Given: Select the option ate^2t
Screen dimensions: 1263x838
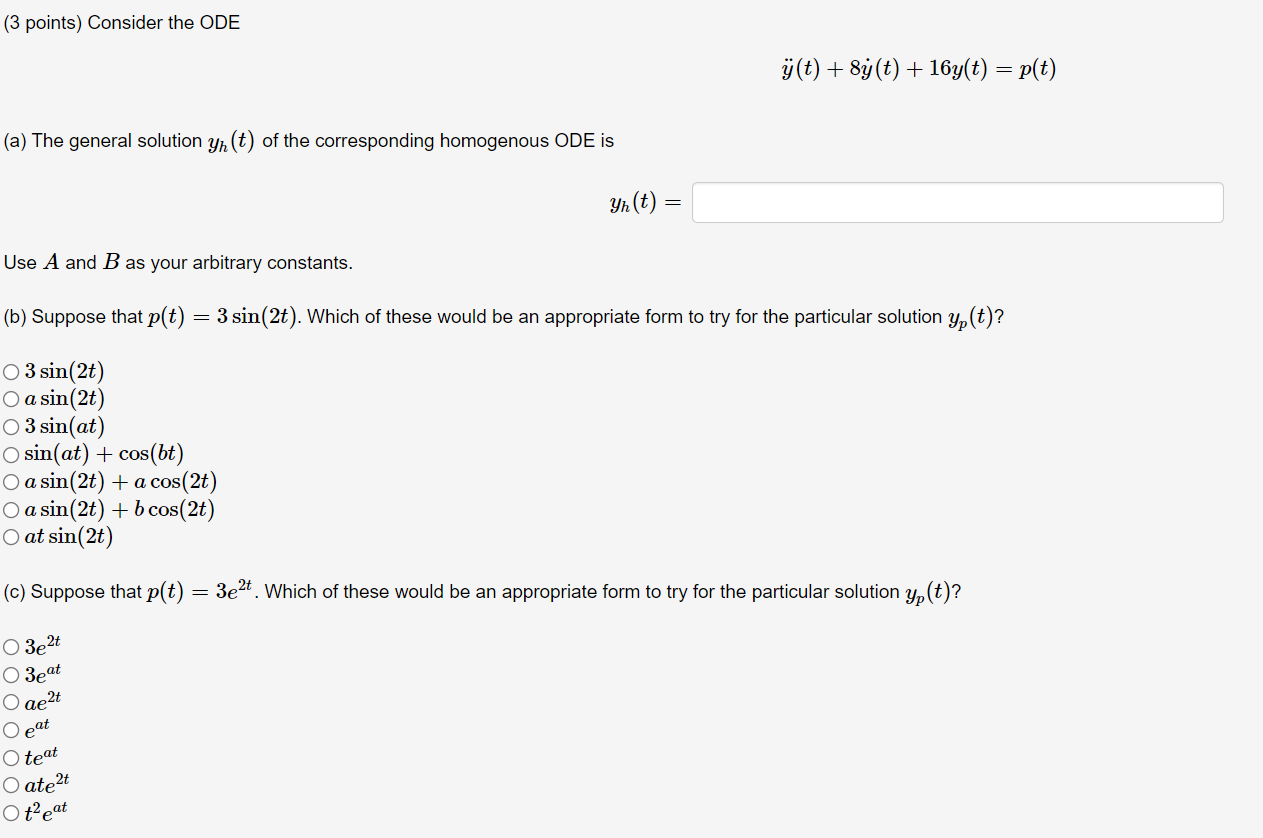Looking at the screenshot, I should 11,785.
